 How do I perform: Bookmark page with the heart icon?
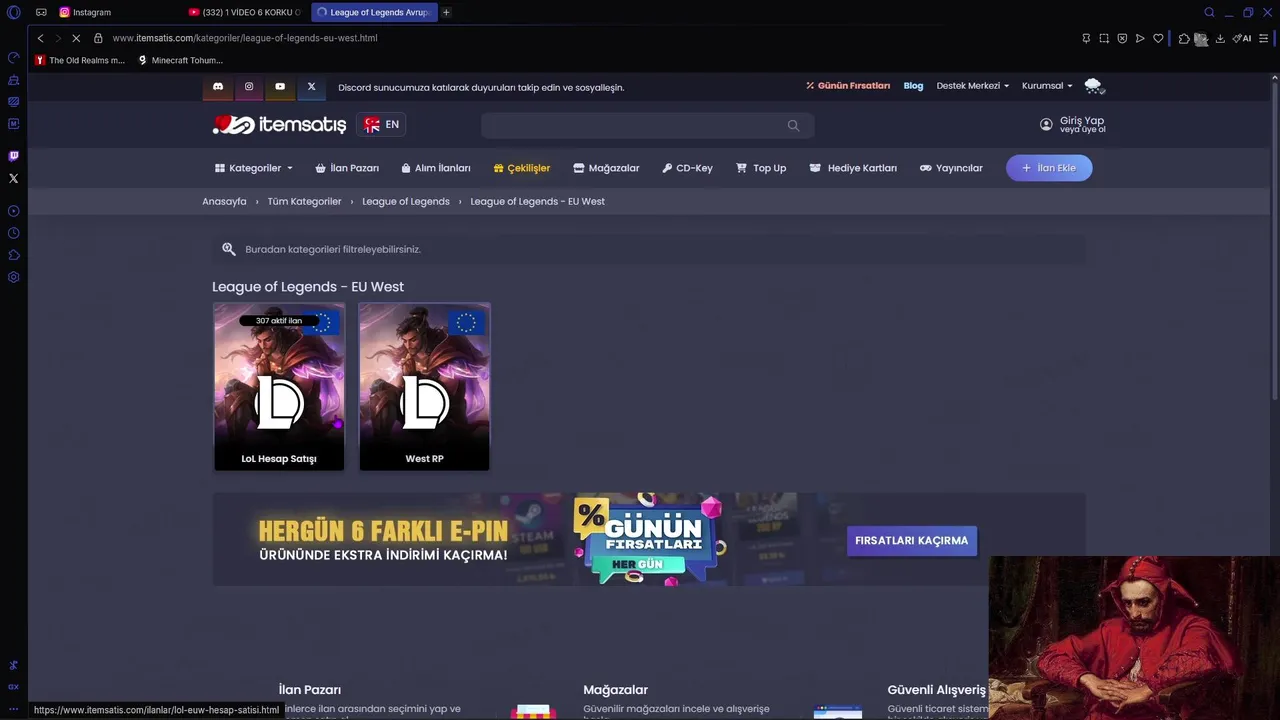1158,38
